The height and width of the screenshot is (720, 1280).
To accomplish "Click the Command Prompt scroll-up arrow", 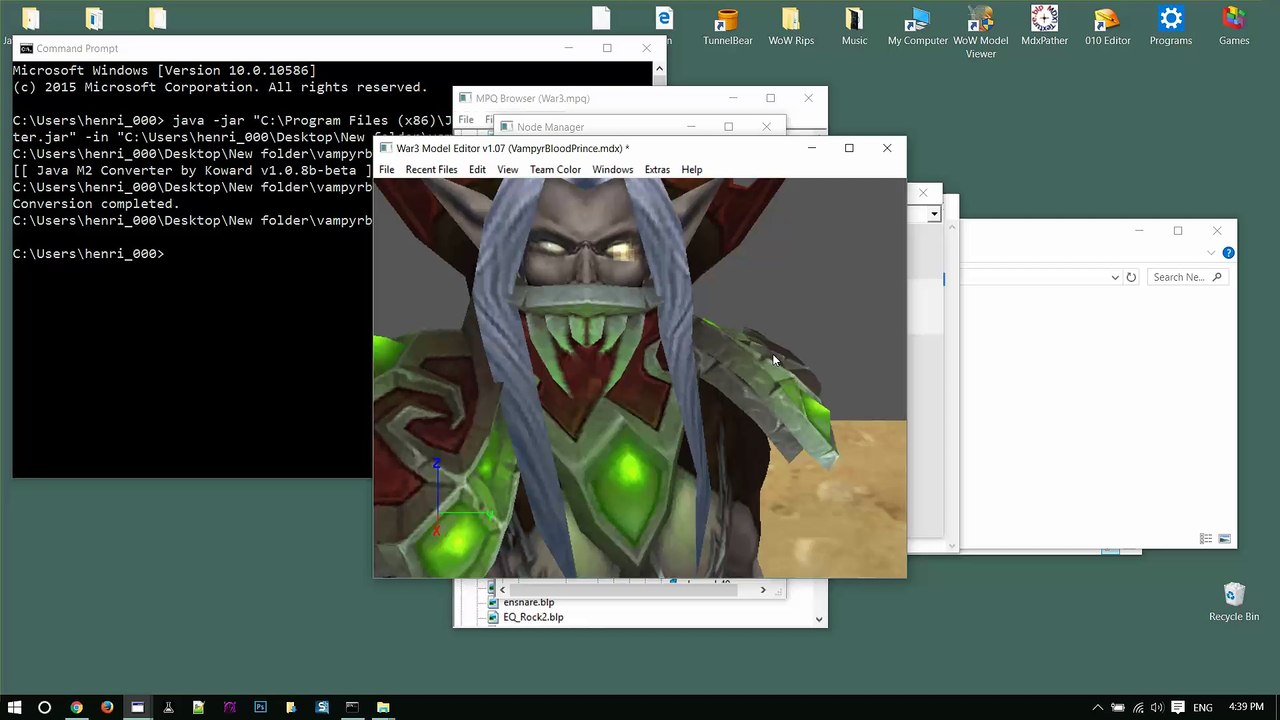I will (x=659, y=69).
